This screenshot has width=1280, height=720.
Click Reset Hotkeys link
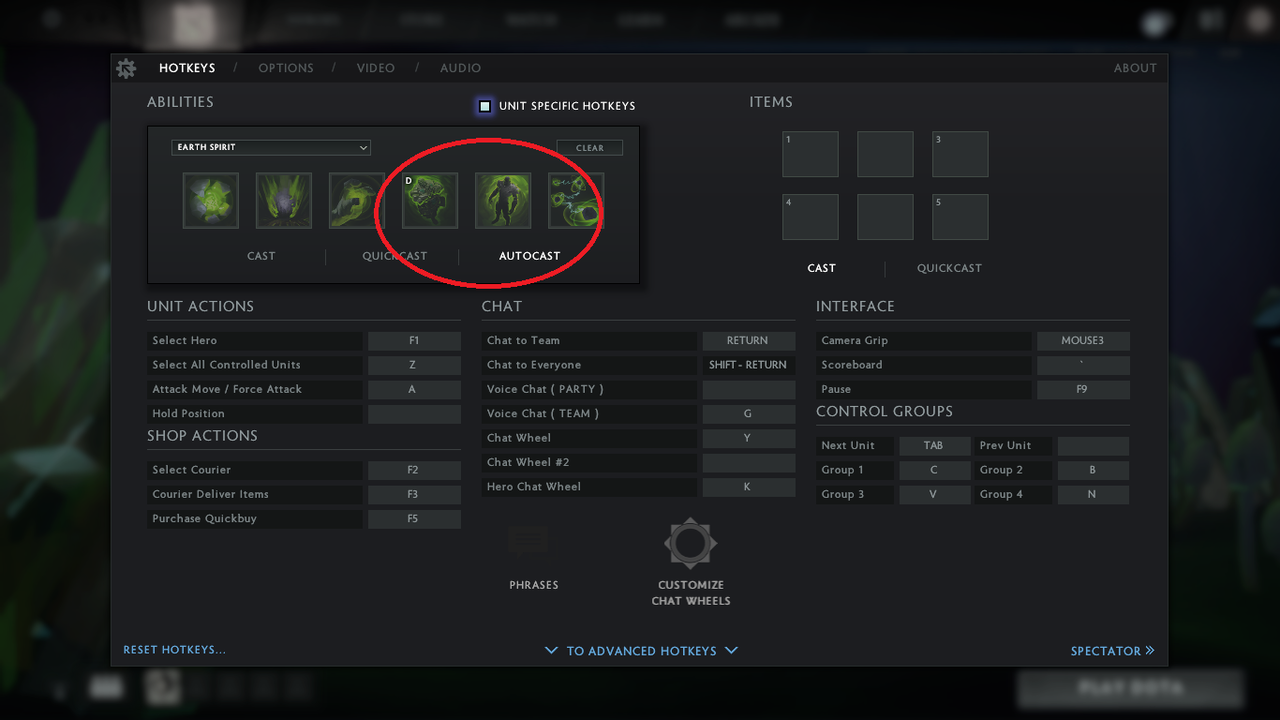pyautogui.click(x=174, y=650)
